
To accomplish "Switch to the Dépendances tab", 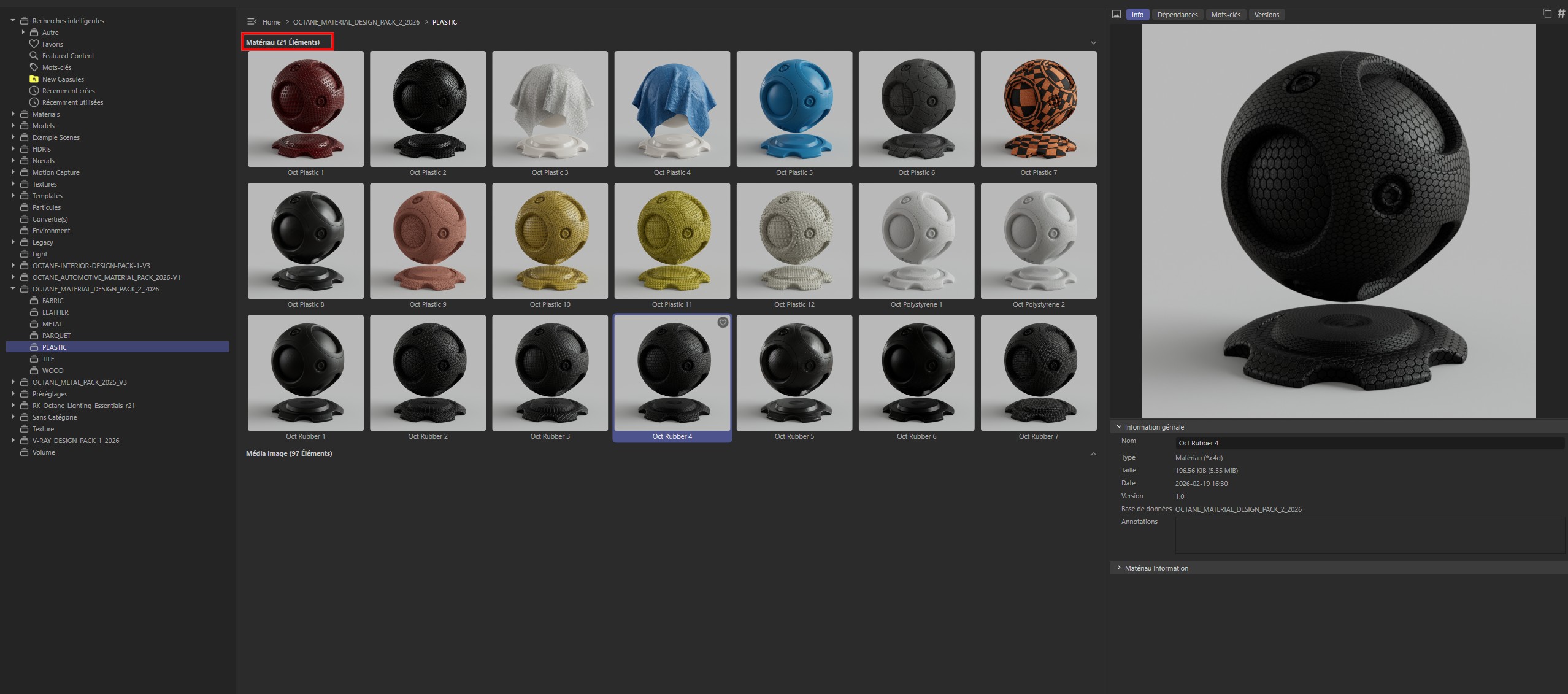I will tap(1177, 14).
